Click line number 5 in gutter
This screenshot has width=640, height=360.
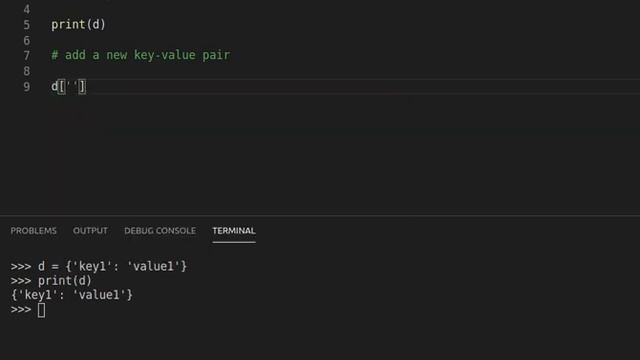(27, 25)
